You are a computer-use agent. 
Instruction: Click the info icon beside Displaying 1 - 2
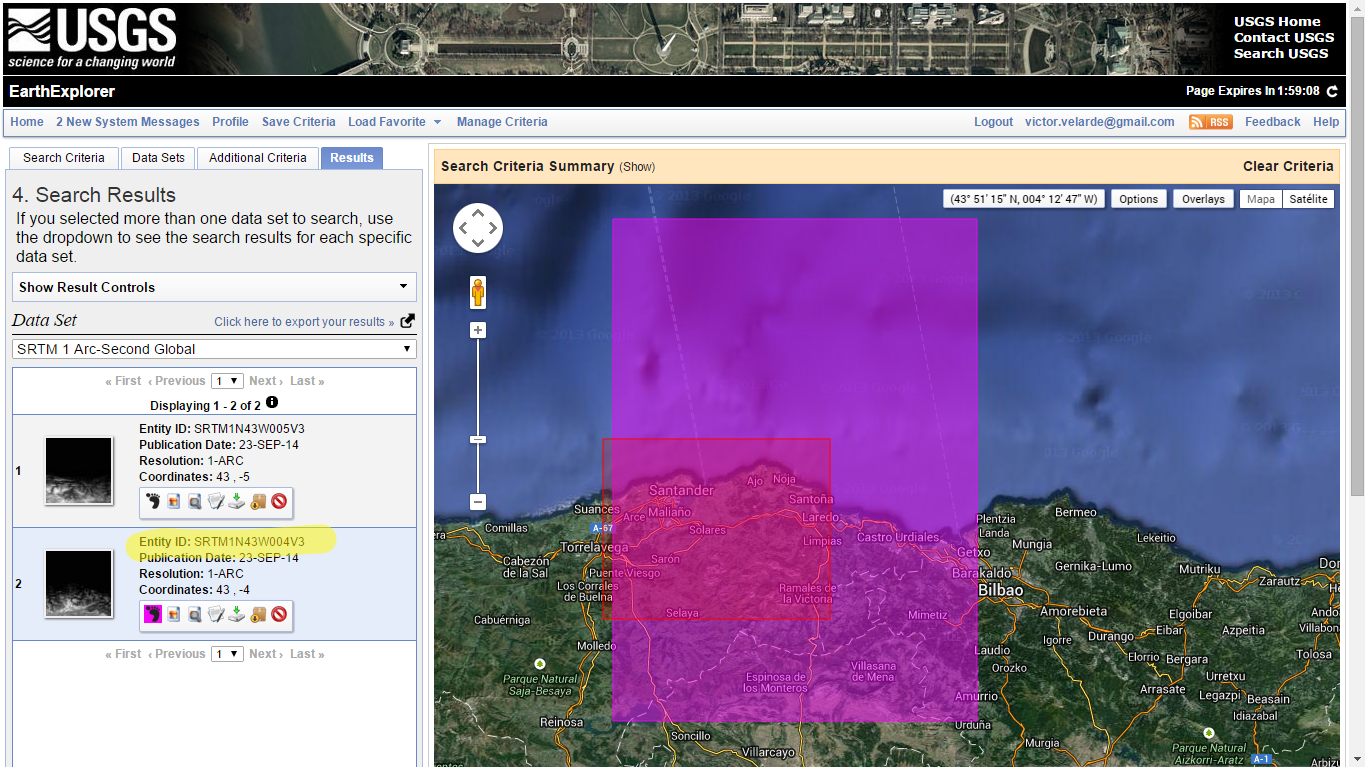271,403
